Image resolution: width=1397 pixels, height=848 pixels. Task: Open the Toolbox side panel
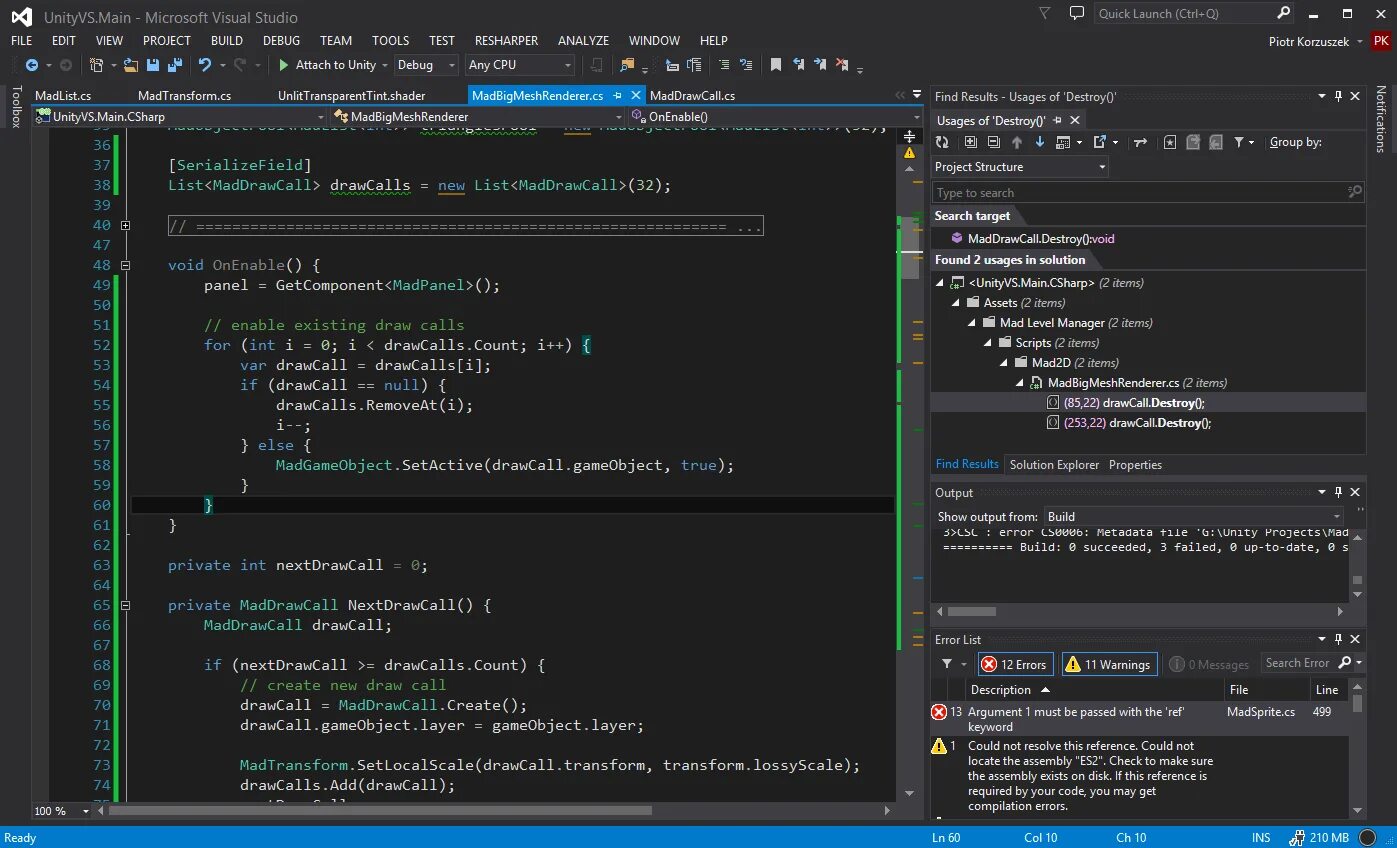tap(15, 106)
